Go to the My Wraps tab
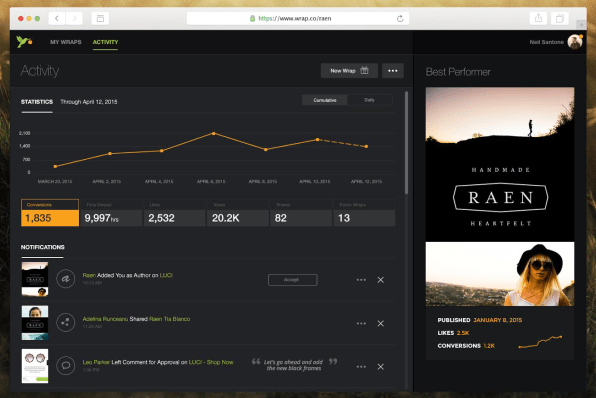Image resolution: width=596 pixels, height=398 pixels. [66, 42]
